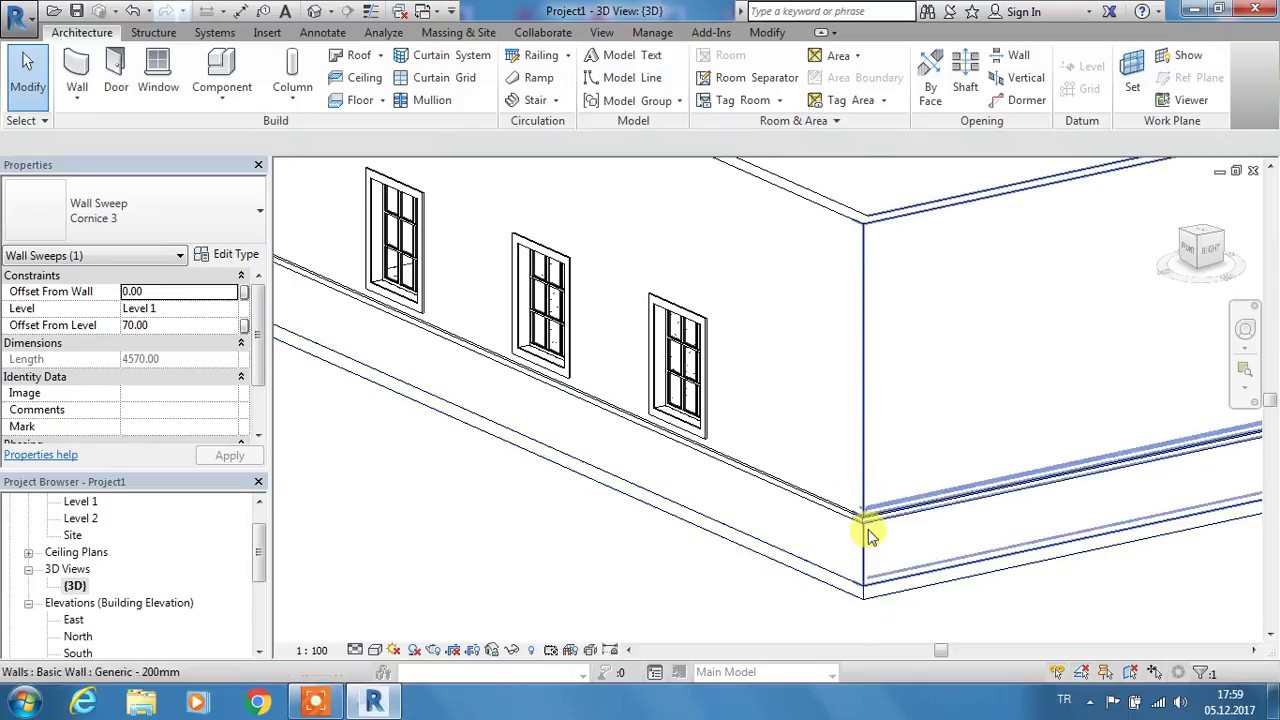This screenshot has width=1280, height=720.
Task: Select the Door tool
Action: coord(116,73)
